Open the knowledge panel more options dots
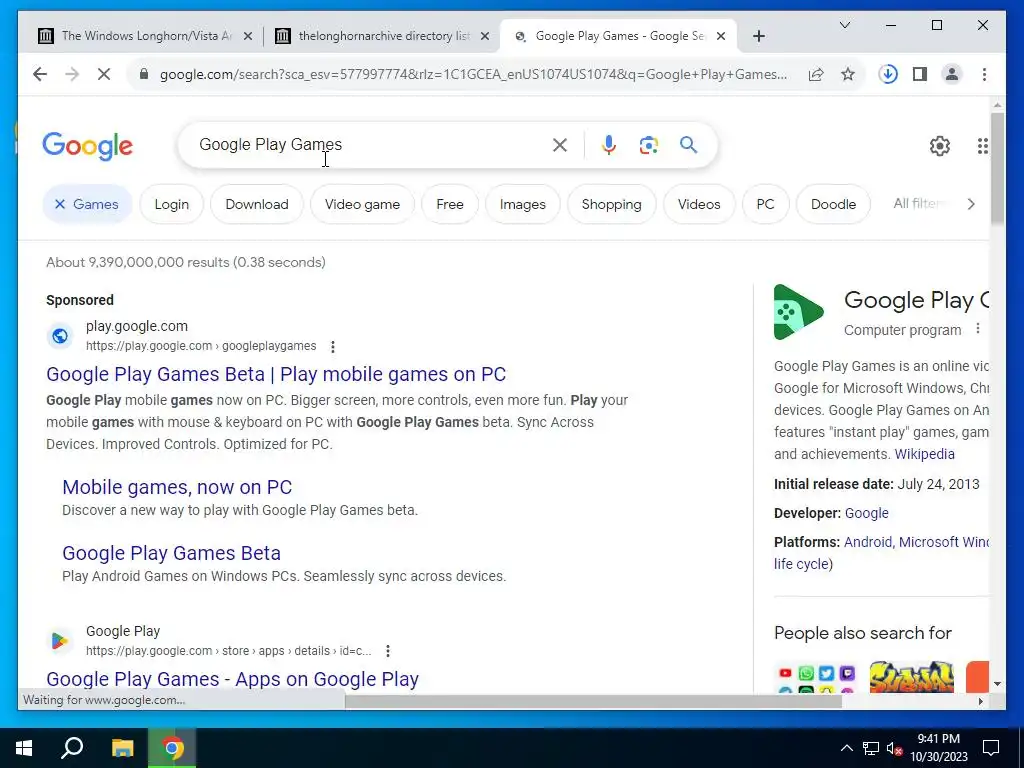The image size is (1024, 768). (978, 328)
